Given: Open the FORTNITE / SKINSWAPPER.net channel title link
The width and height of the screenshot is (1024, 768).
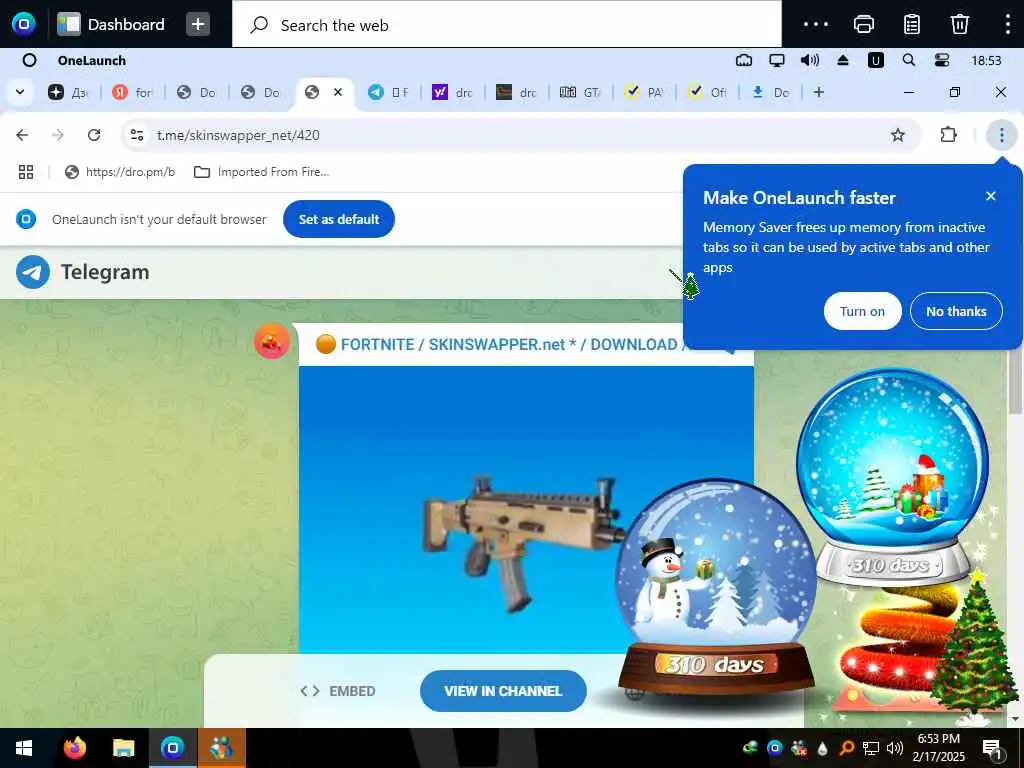Looking at the screenshot, I should 512,344.
